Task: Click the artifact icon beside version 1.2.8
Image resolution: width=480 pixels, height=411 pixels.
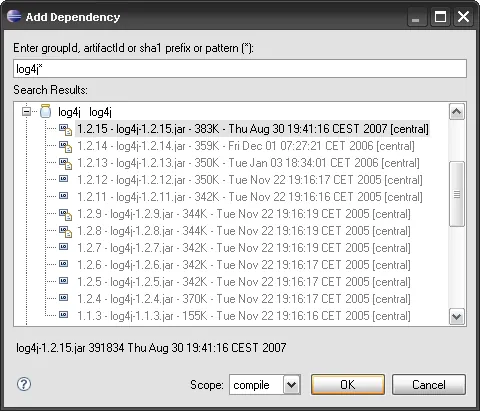Action: (x=65, y=231)
